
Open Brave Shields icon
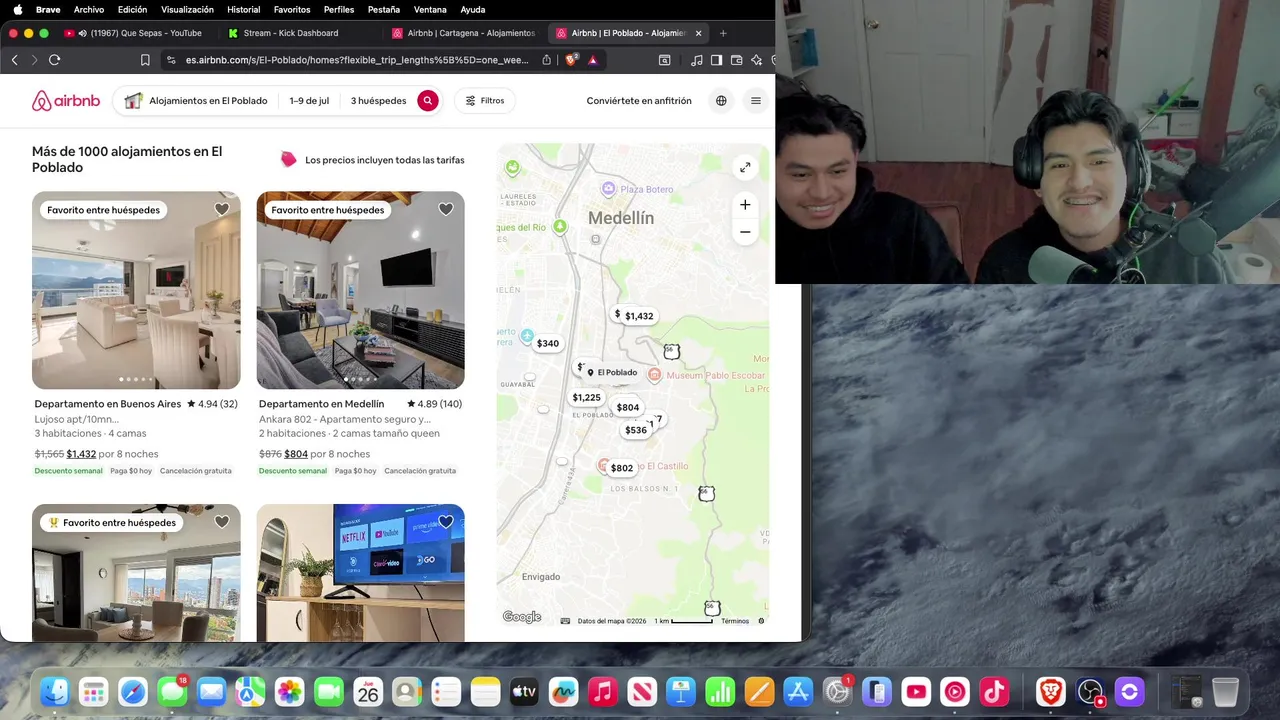click(x=572, y=60)
